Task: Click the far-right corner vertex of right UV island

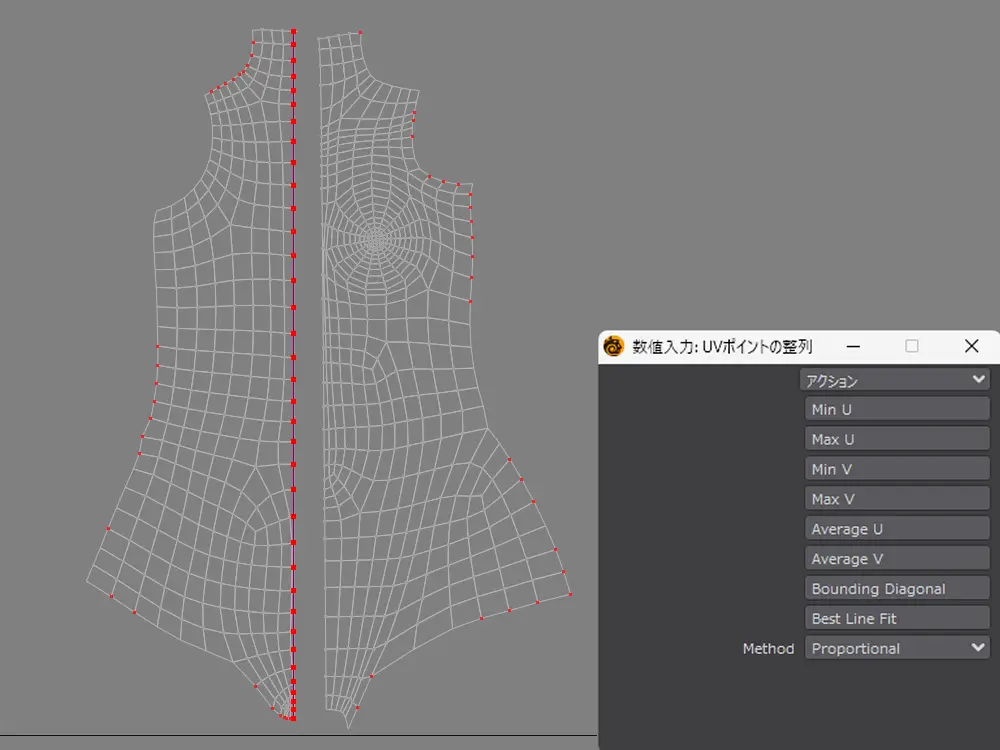Action: pos(570,594)
